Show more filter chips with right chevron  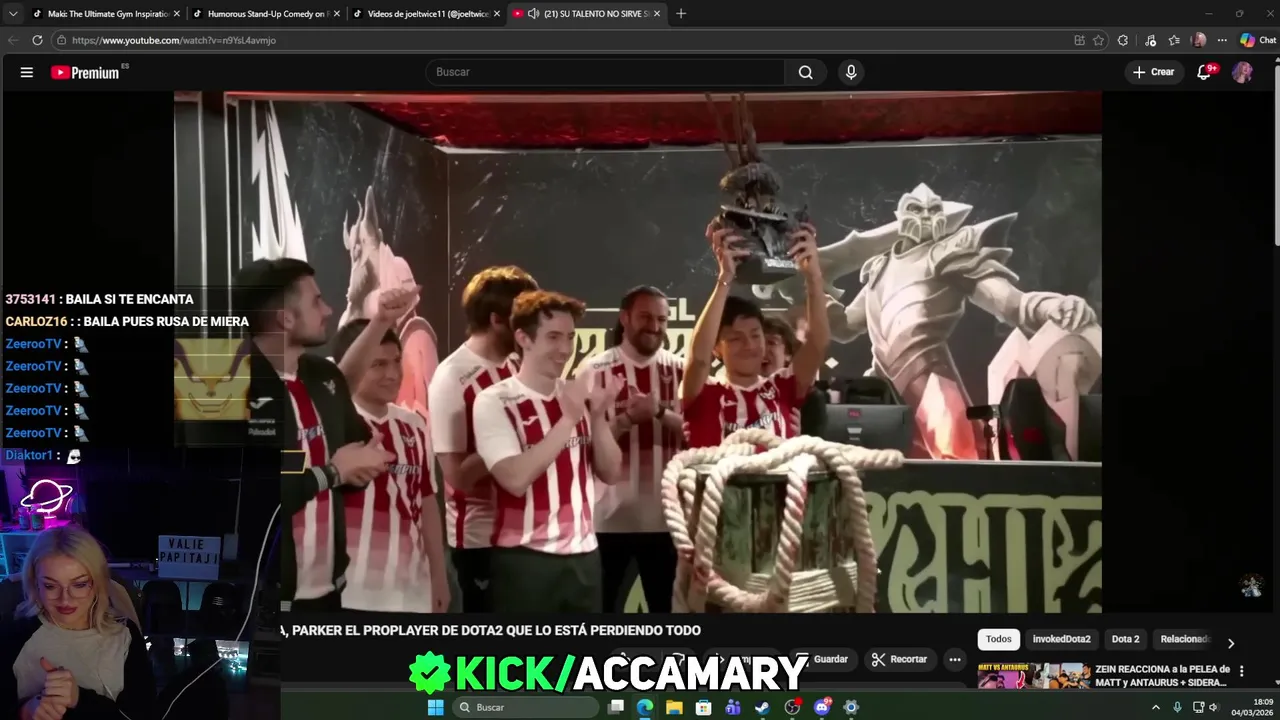click(1231, 643)
